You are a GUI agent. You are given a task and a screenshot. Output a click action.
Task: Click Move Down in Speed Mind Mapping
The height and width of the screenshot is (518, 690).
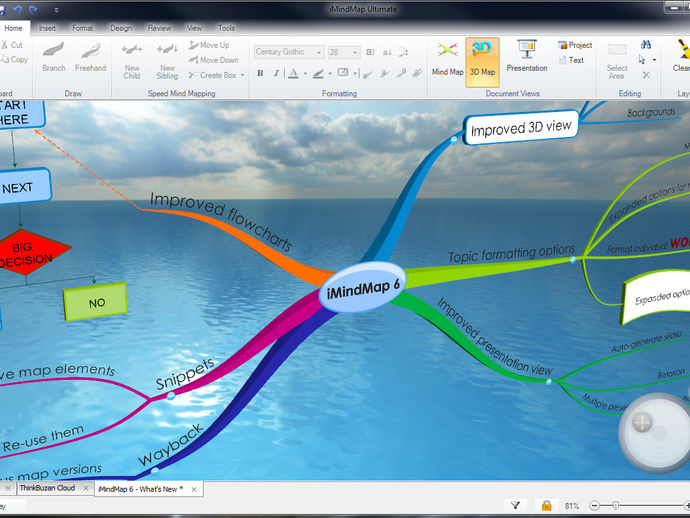click(213, 60)
